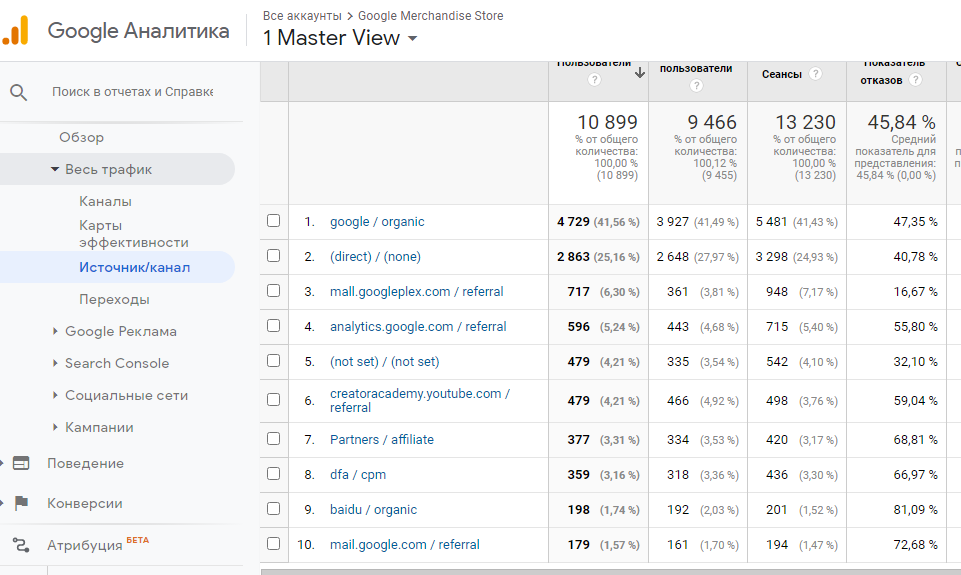Open the mall.googleplex.com / referral link
Viewport: 961px width, 575px height.
(x=416, y=292)
